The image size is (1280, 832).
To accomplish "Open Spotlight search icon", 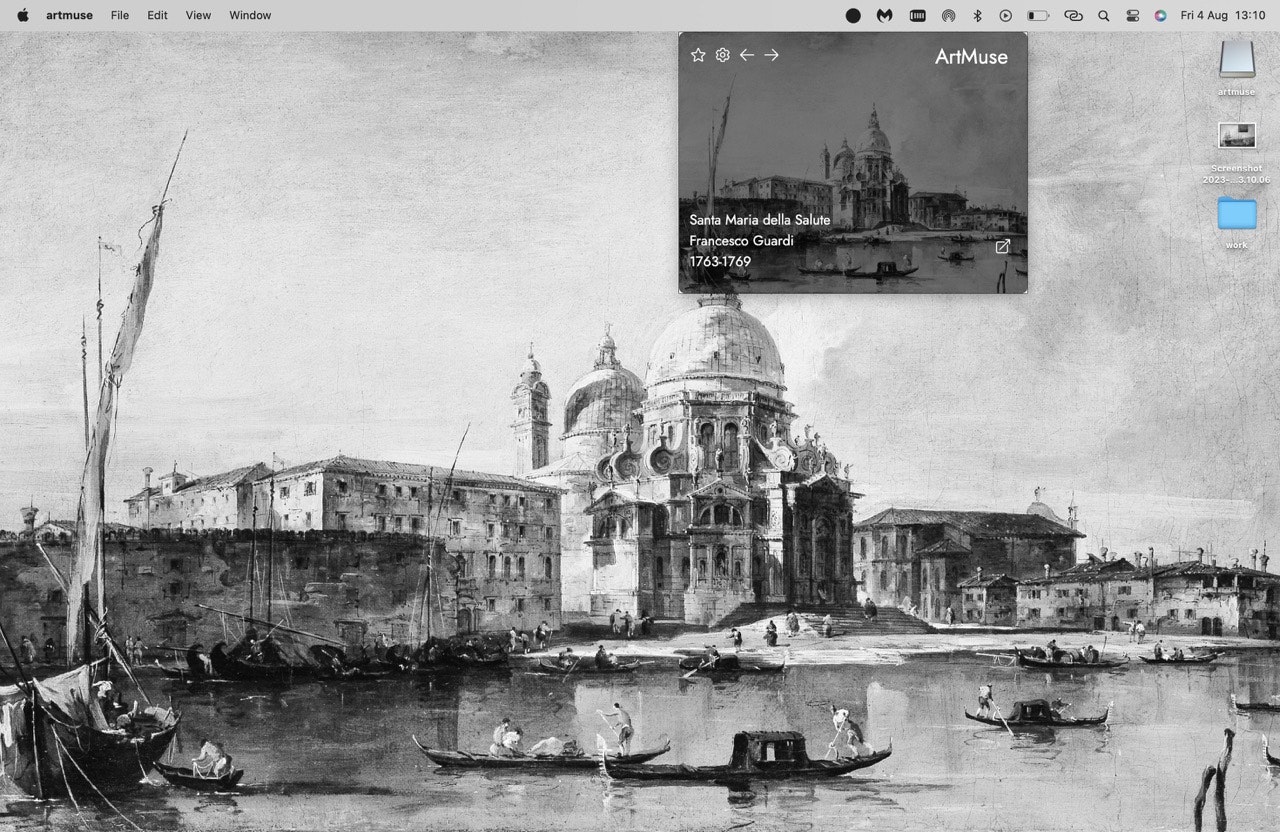I will pyautogui.click(x=1104, y=15).
